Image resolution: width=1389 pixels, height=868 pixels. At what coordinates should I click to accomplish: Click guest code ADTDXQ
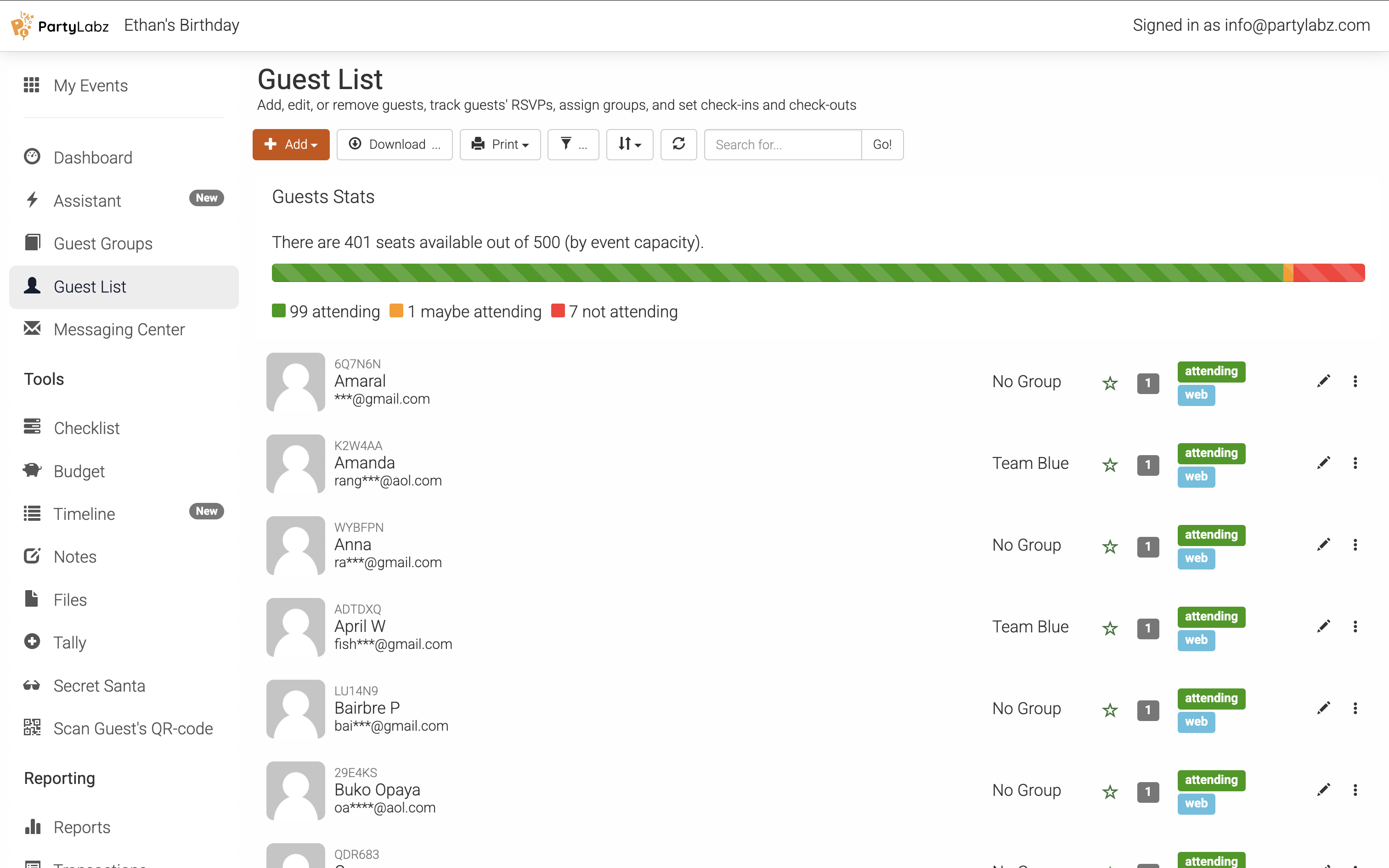(x=357, y=609)
